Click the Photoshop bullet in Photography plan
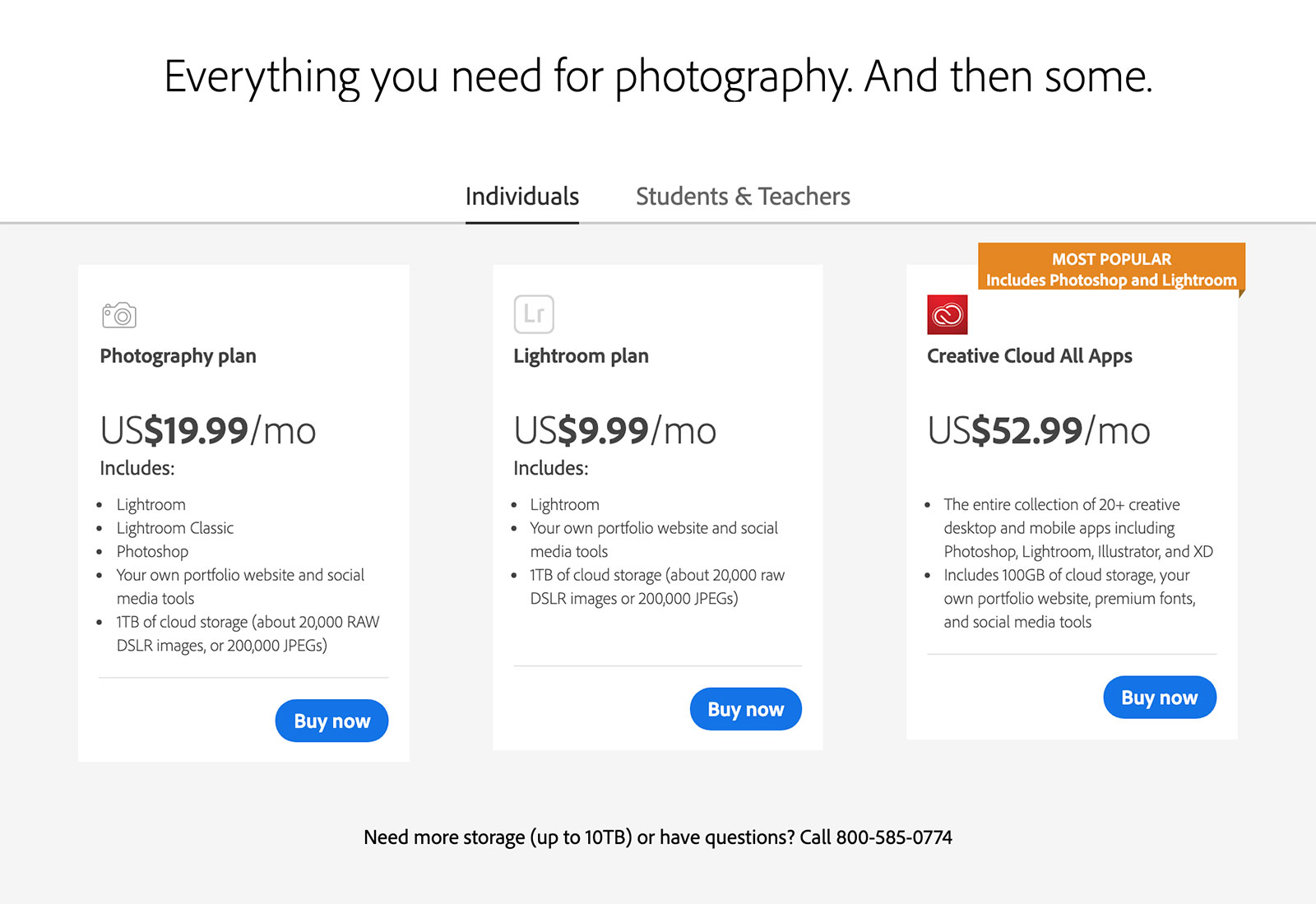Screen dimensions: 1316x904 tap(152, 551)
